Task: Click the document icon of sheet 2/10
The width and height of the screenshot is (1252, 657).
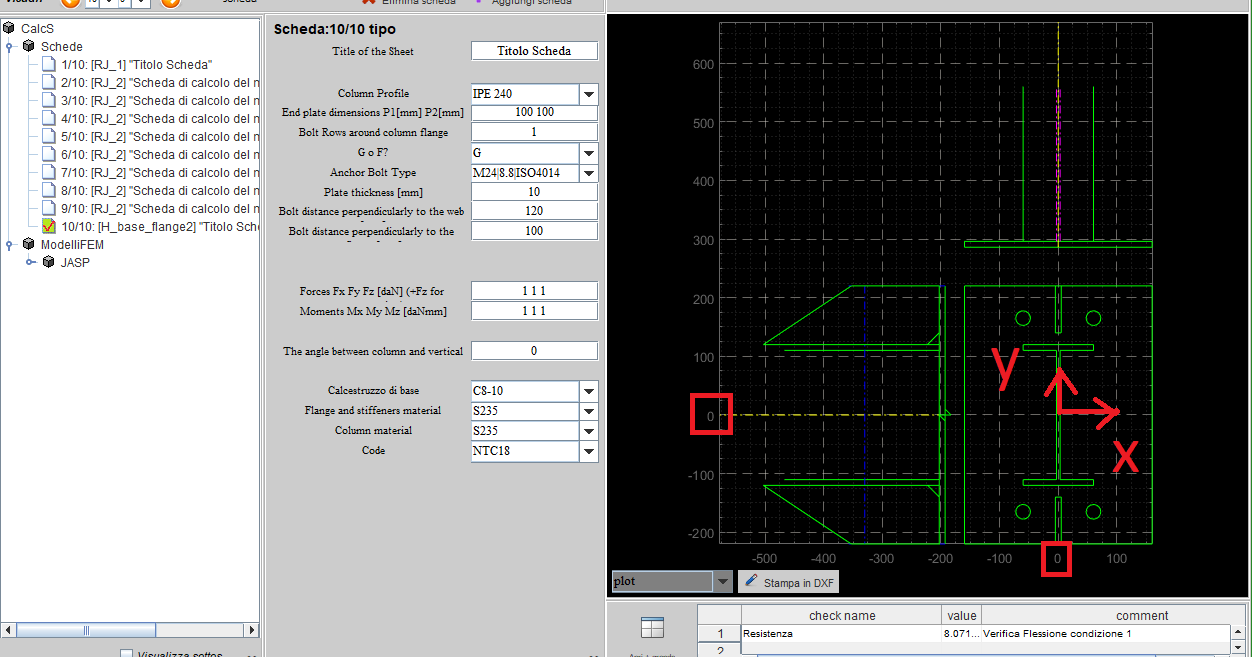Action: [x=49, y=83]
